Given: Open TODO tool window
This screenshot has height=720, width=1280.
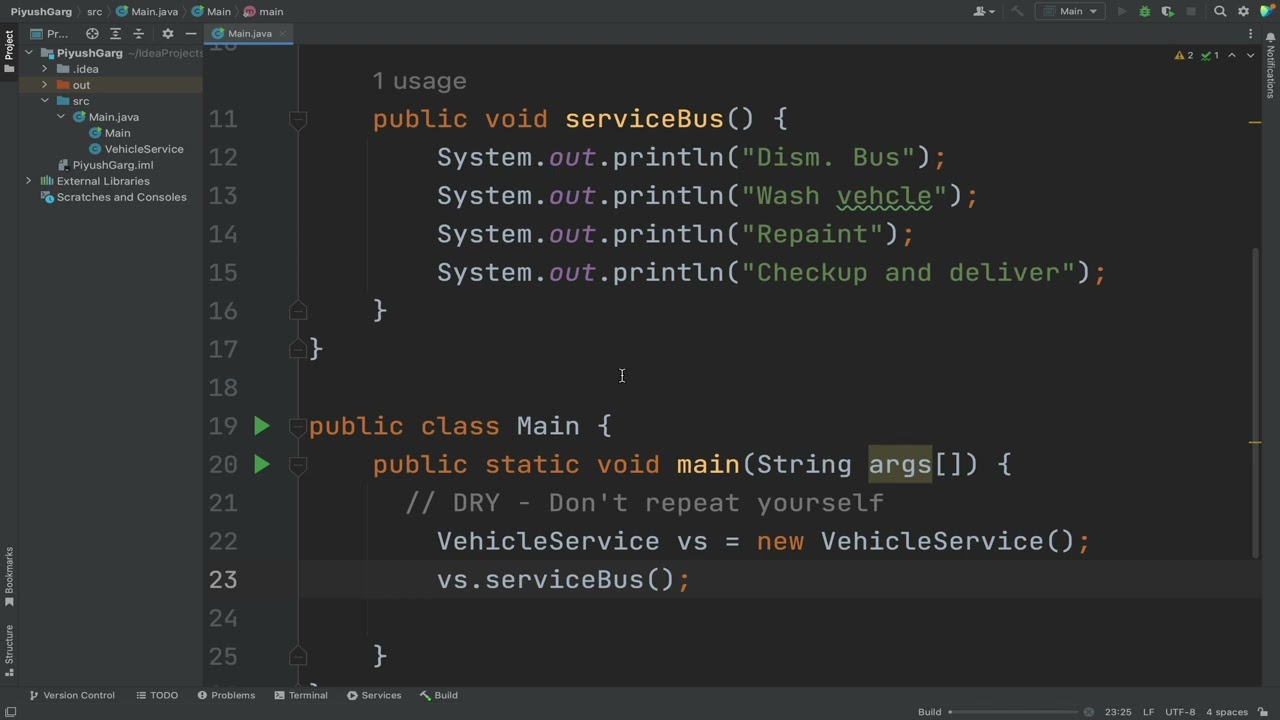Looking at the screenshot, I should coord(157,695).
